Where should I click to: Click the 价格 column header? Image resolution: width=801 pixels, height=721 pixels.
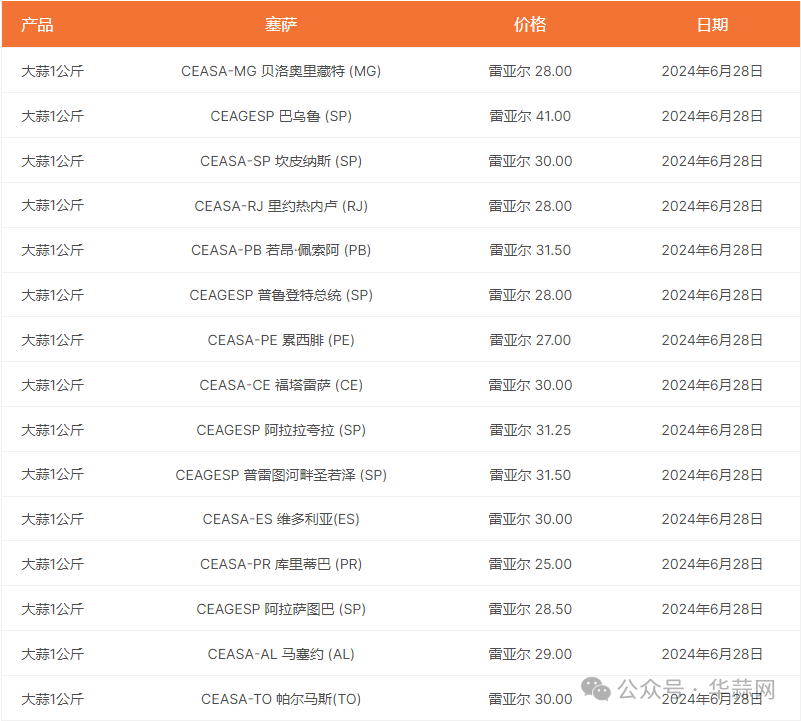point(530,25)
